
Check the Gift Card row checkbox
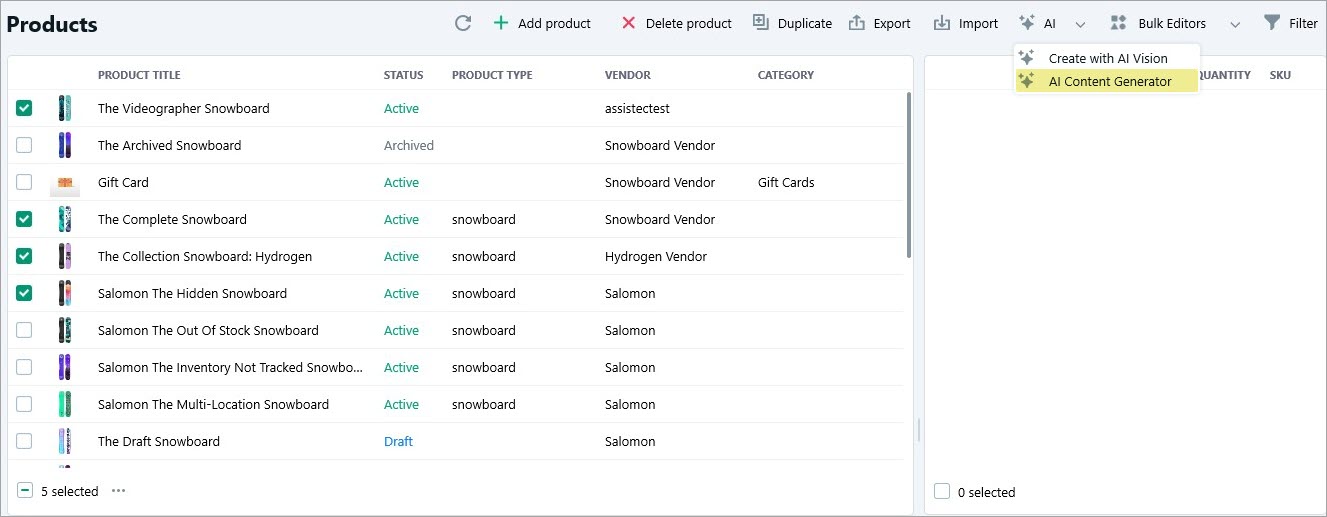24,182
